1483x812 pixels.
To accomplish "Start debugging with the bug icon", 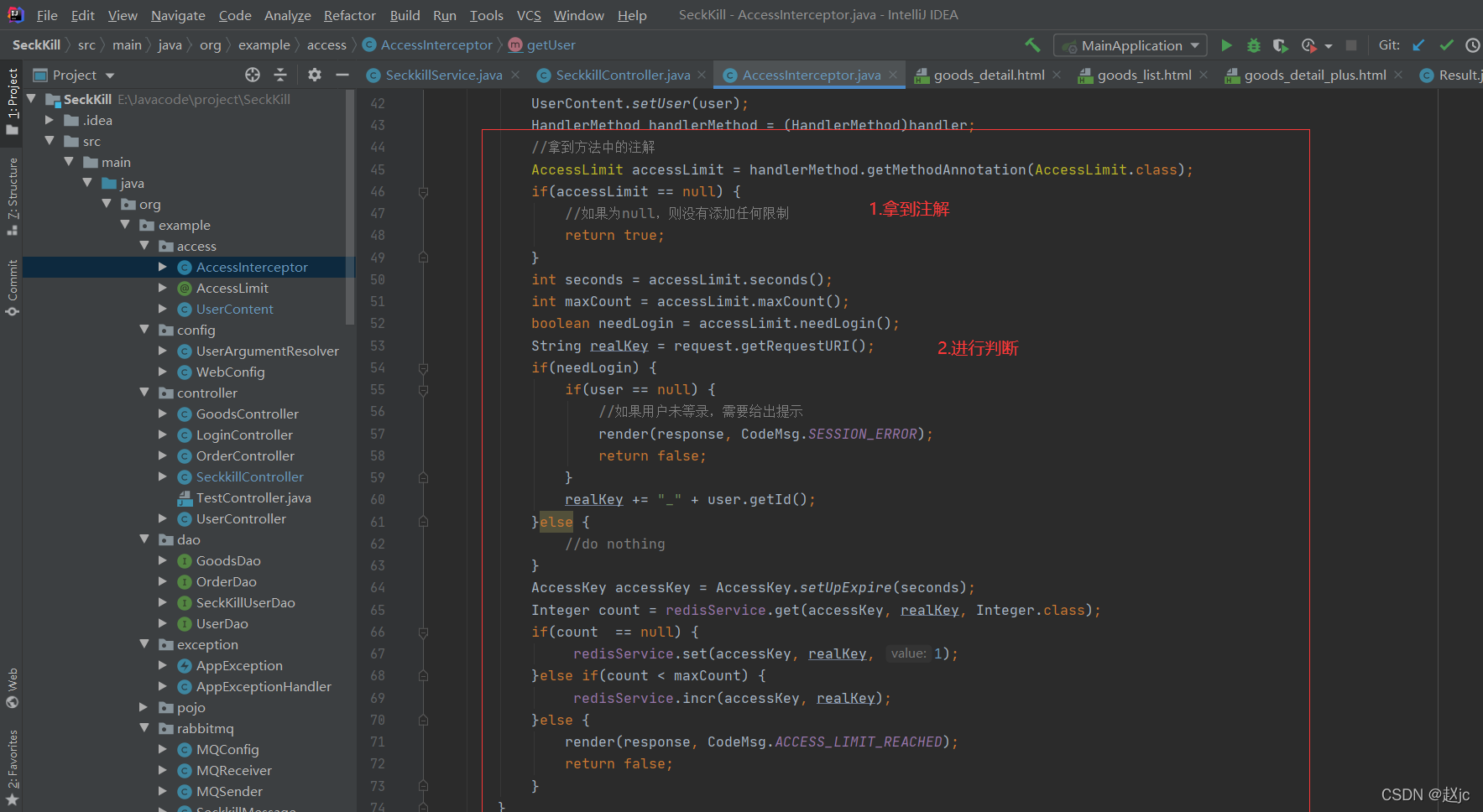I will point(1254,45).
